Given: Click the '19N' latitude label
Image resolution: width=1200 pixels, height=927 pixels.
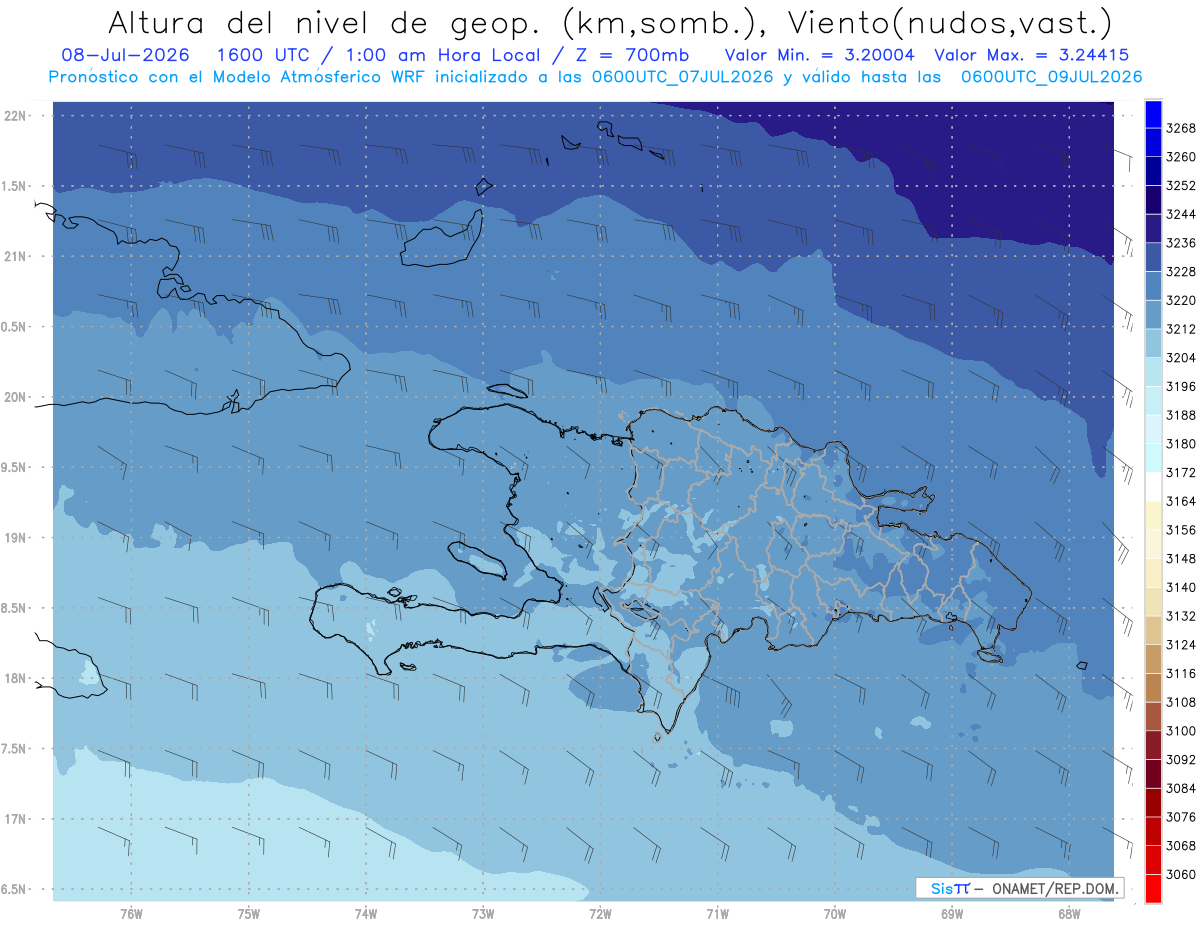Looking at the screenshot, I should (x=17, y=538).
